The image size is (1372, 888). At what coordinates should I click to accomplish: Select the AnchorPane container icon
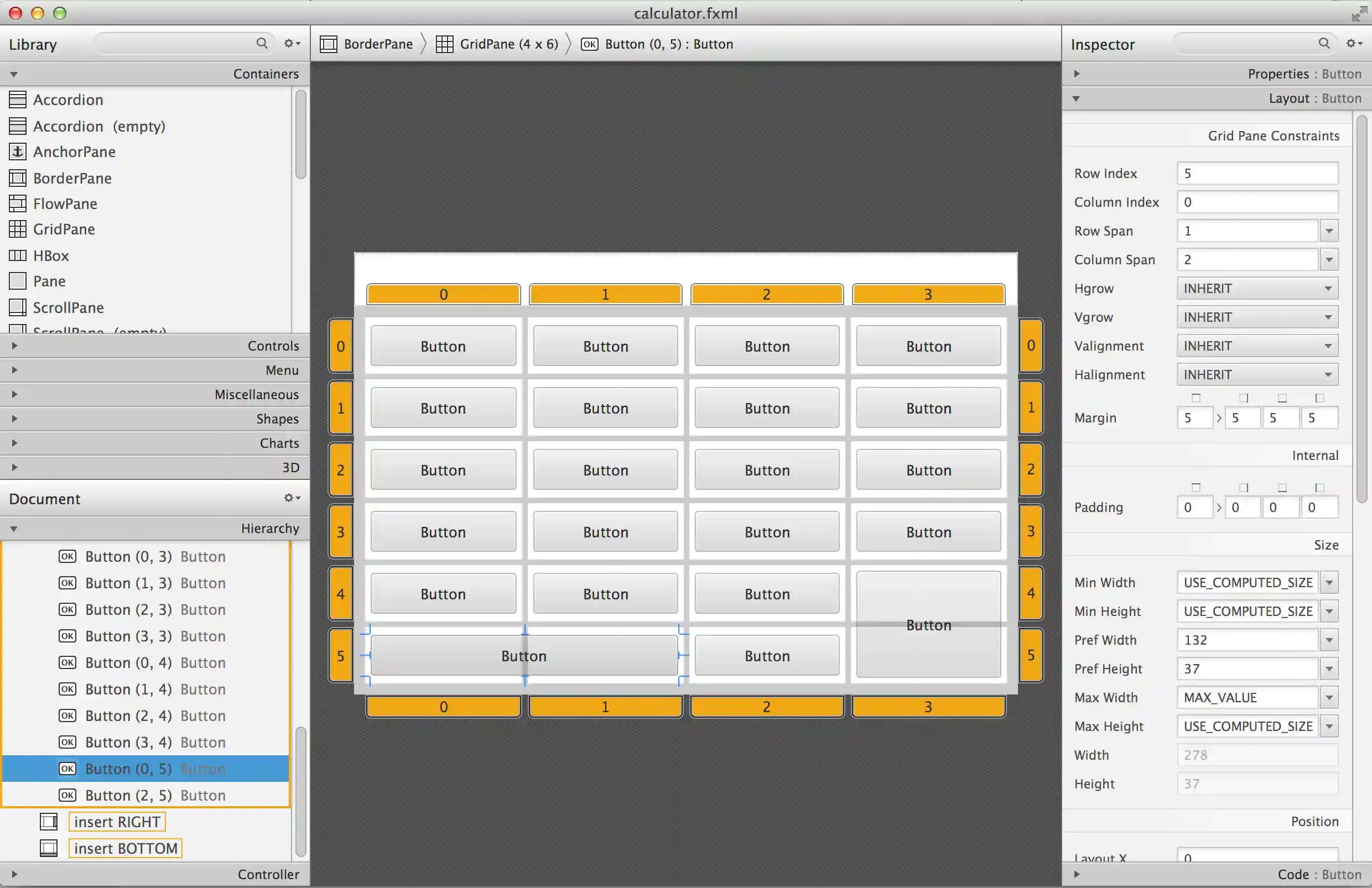(x=17, y=152)
